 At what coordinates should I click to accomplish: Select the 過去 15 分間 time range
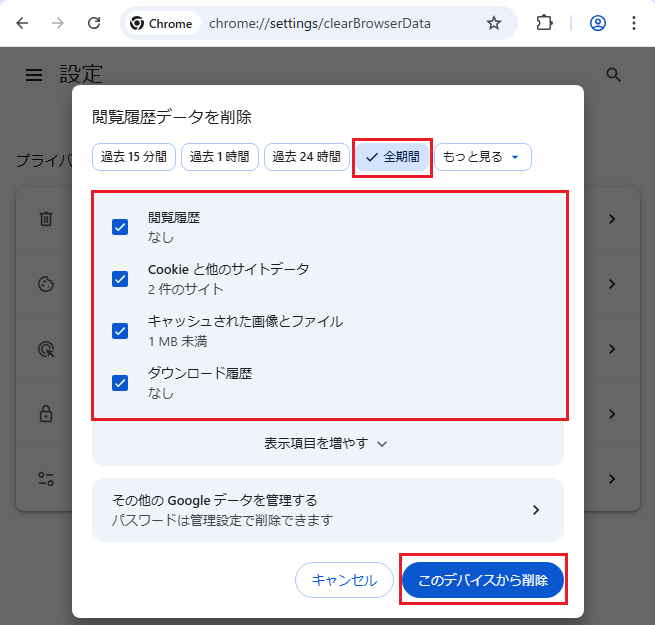click(134, 157)
